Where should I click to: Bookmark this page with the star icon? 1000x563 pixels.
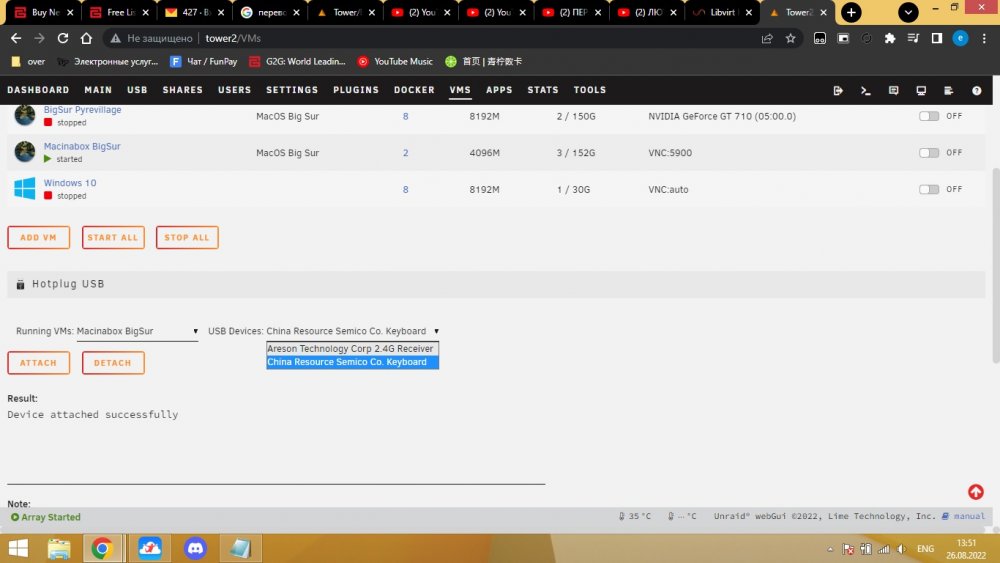click(791, 38)
